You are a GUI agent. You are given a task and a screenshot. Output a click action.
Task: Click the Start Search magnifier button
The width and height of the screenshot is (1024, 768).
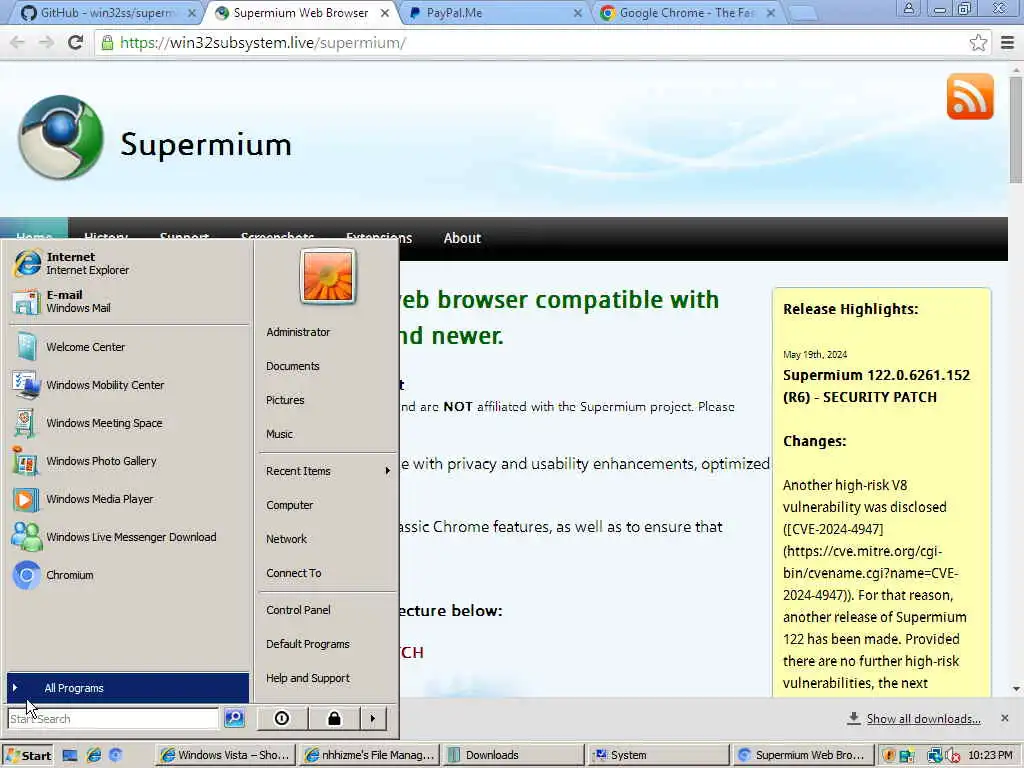tap(234, 718)
